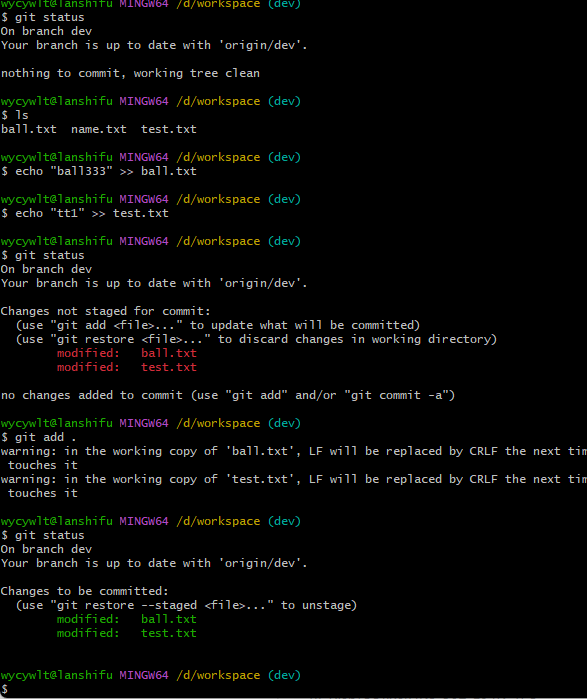
Task: Click name.txt in the ls output
Action: 99,129
